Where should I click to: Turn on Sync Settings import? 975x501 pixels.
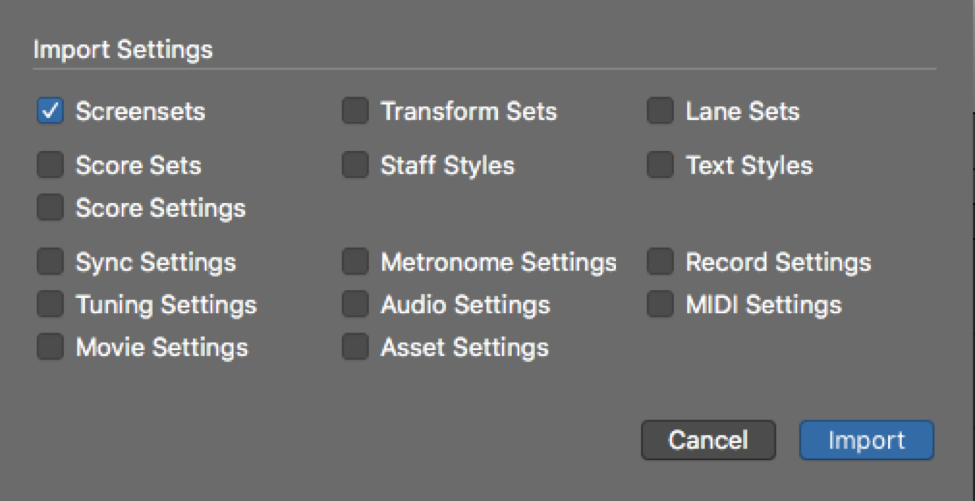point(50,262)
